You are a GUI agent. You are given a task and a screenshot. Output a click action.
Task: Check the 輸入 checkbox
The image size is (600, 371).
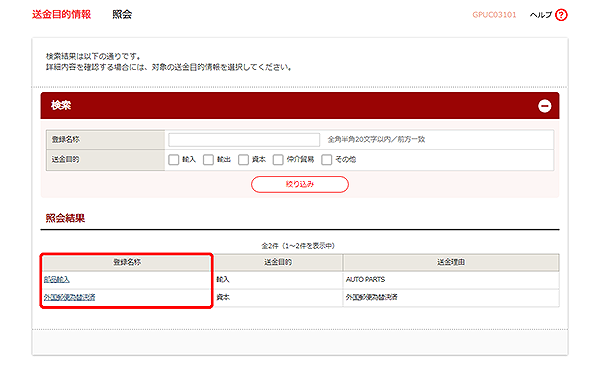173,159
